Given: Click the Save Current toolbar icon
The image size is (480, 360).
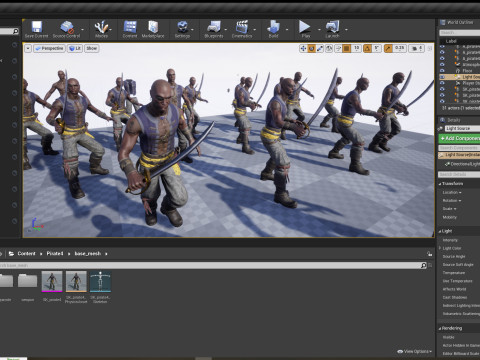Looking at the screenshot, I should pyautogui.click(x=36, y=27).
